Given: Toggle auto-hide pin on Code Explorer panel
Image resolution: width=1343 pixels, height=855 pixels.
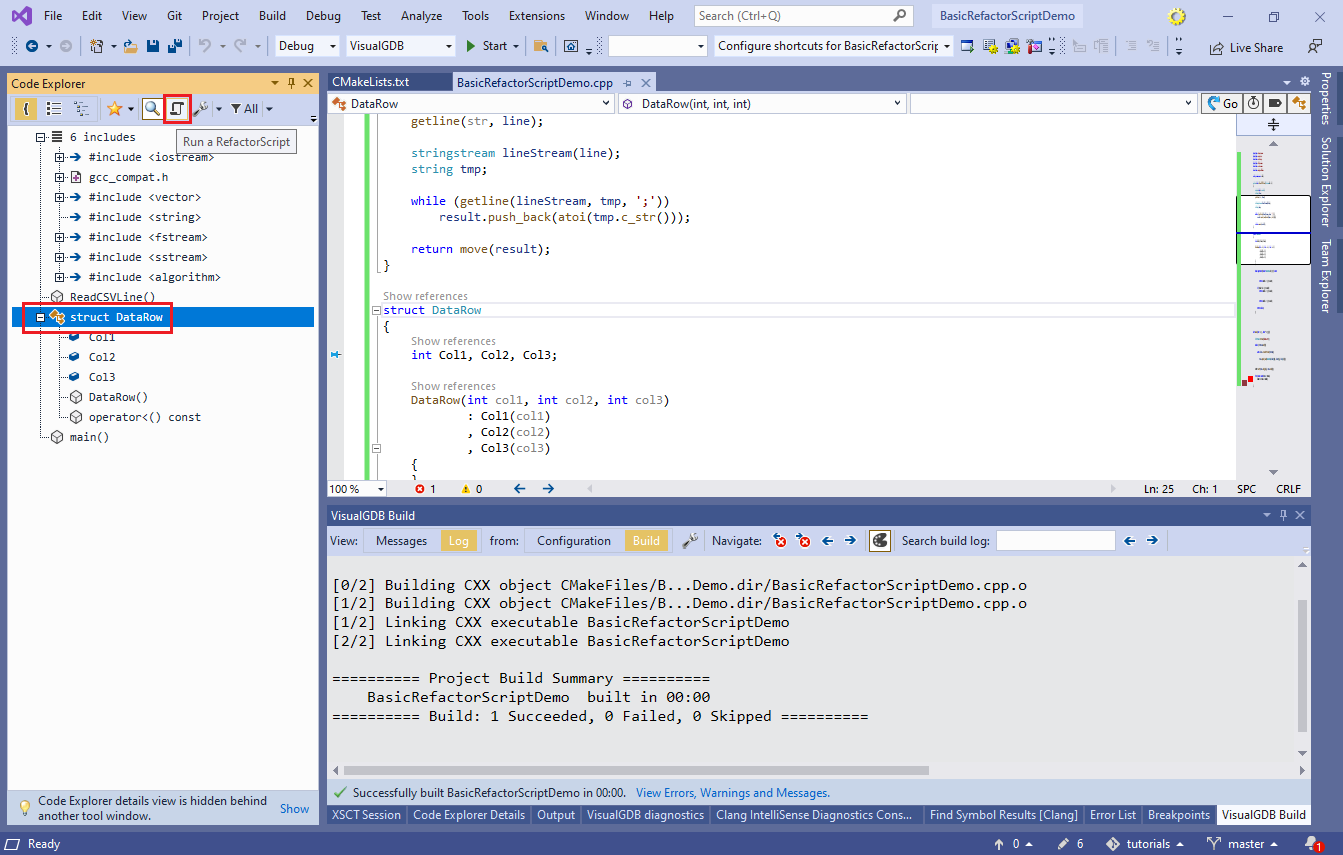Looking at the screenshot, I should tap(291, 83).
